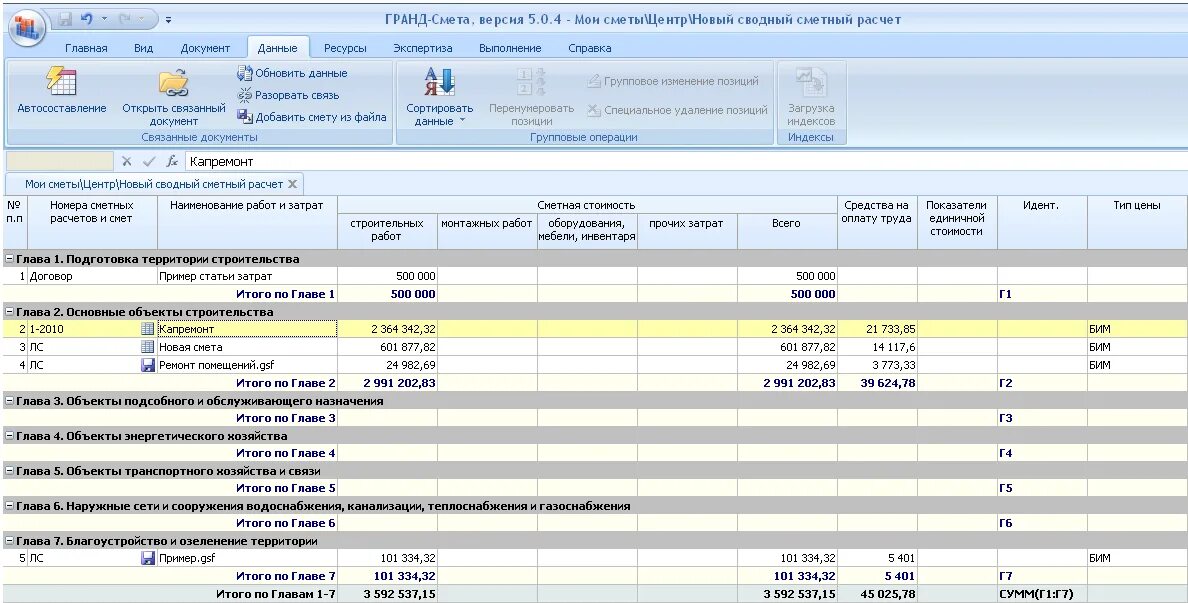Open the GRAND-Smeta application orb menu
The width and height of the screenshot is (1188, 603).
(x=27, y=28)
